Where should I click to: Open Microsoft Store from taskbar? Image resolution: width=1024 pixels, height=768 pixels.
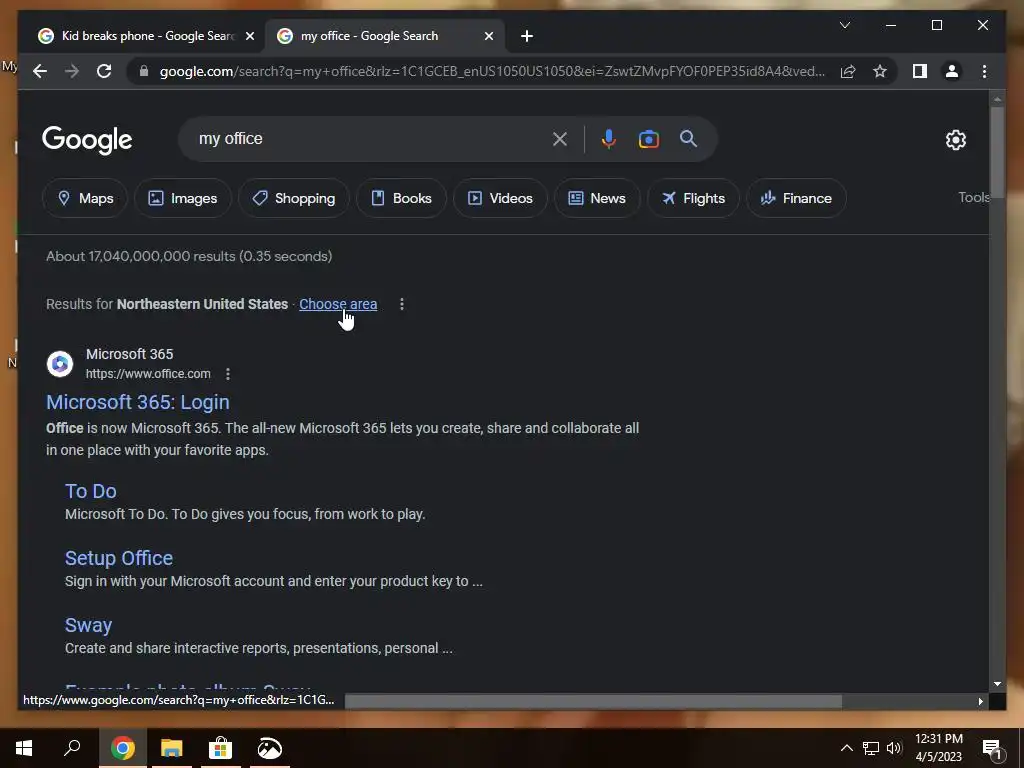click(220, 748)
